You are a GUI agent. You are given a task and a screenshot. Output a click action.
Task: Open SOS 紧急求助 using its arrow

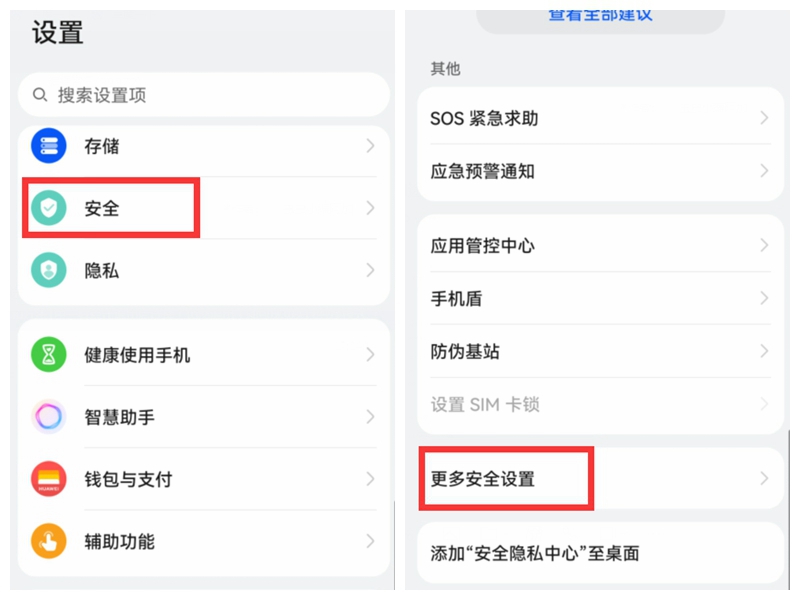764,118
